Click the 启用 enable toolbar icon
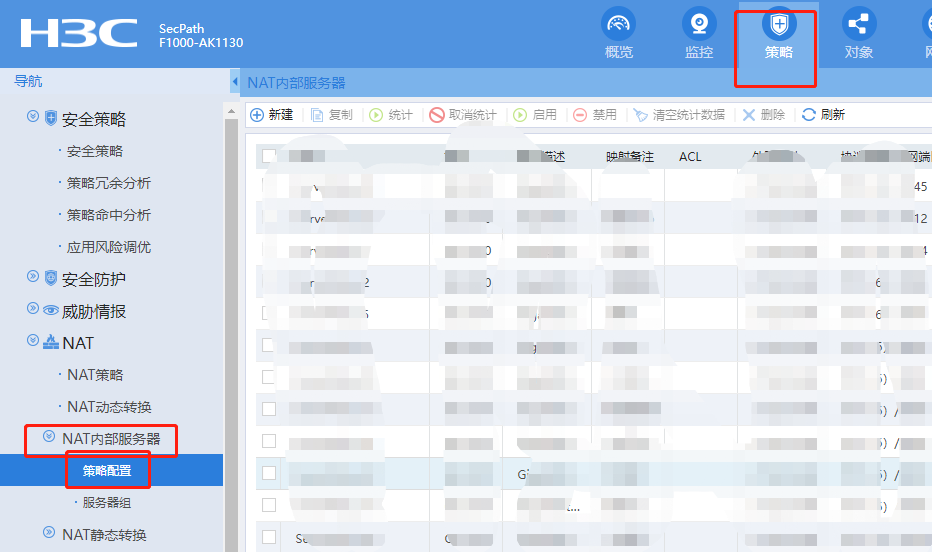 [x=520, y=115]
